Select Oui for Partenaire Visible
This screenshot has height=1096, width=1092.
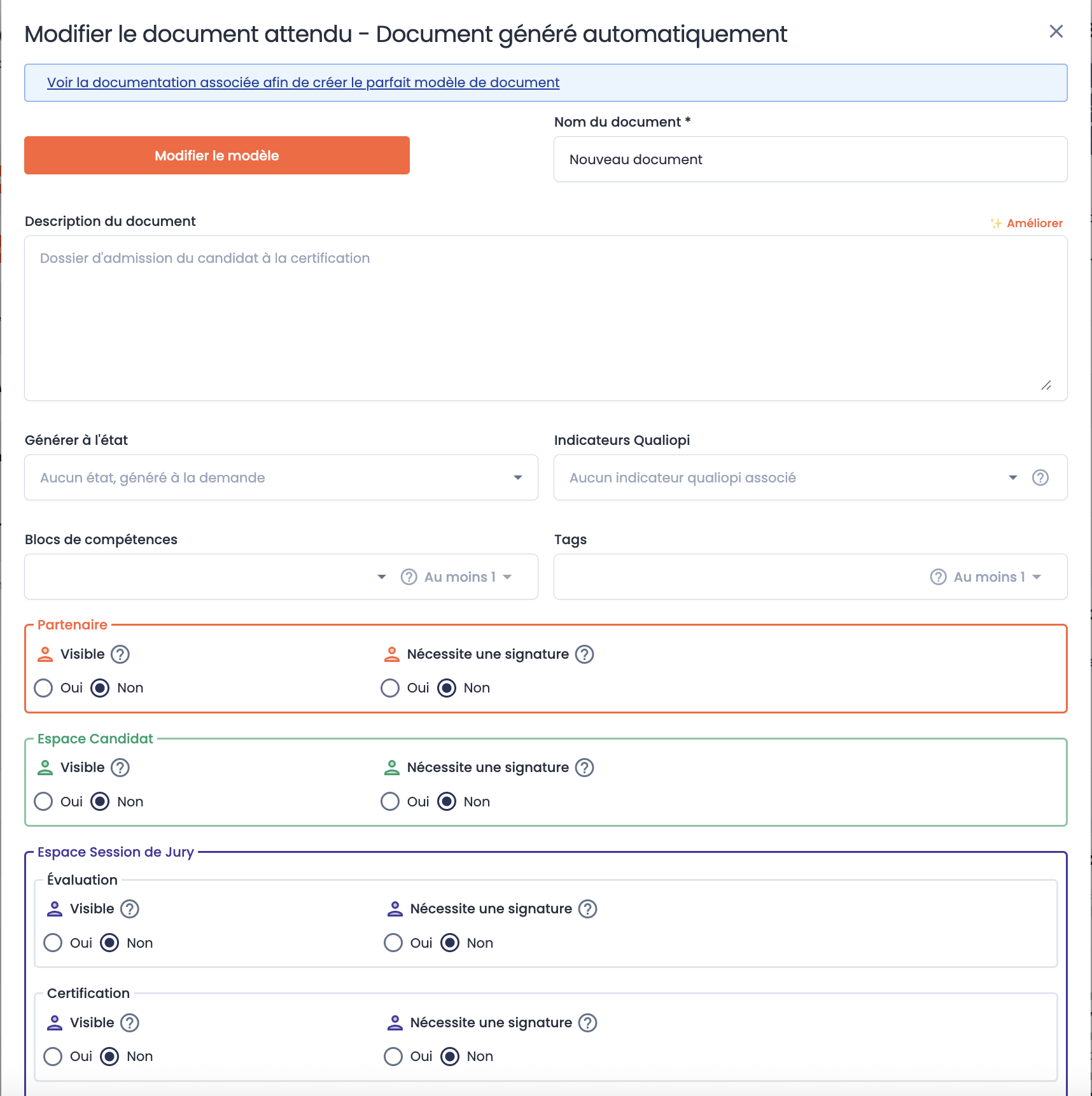[43, 688]
